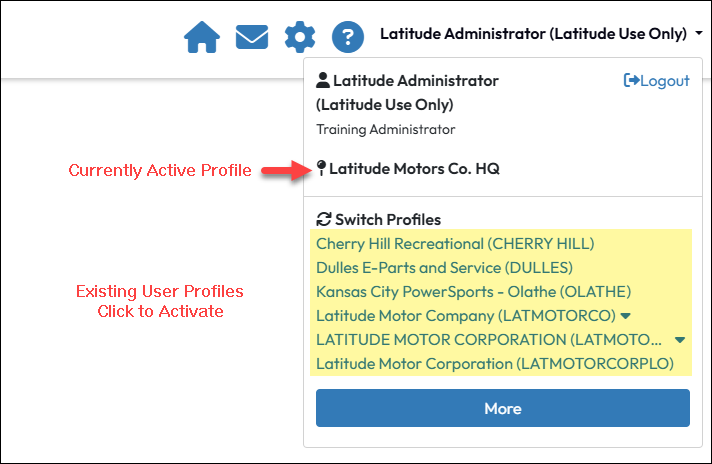
Task: Expand the caret next to Latitude Motor Company (LATMOTORCO)
Action: (626, 316)
